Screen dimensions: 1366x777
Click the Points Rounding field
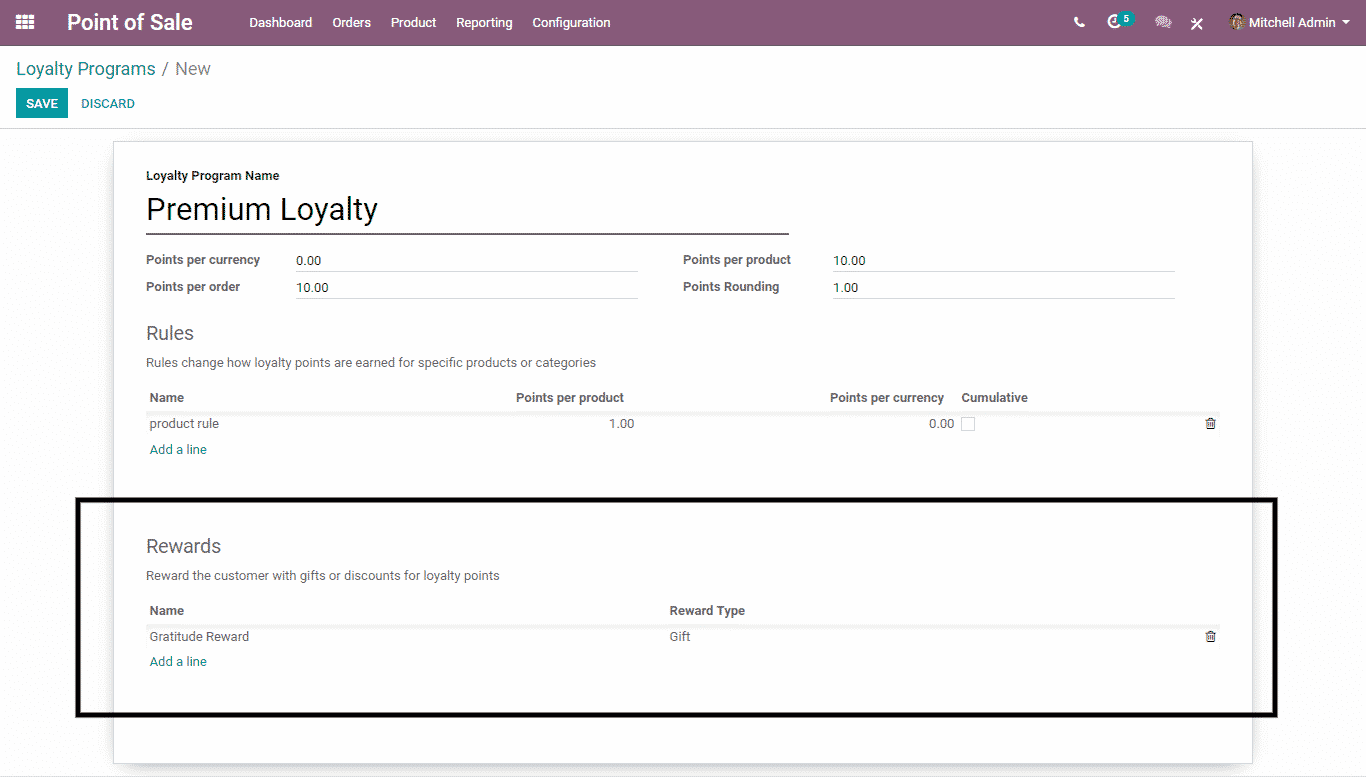(x=1003, y=287)
